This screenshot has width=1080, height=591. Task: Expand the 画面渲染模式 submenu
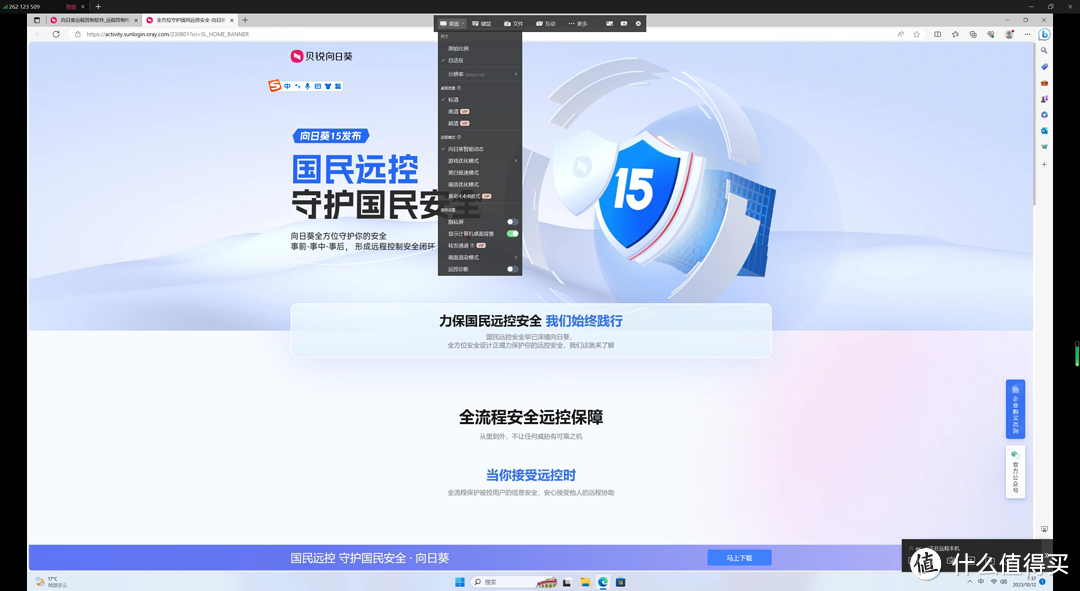point(480,258)
